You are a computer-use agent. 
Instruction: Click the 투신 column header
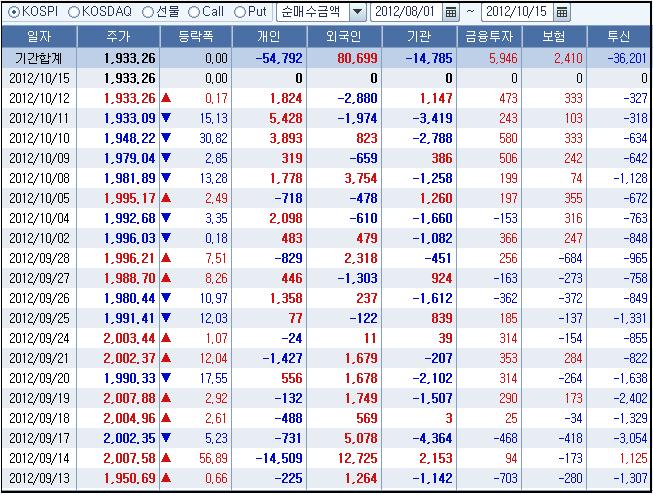pos(619,37)
